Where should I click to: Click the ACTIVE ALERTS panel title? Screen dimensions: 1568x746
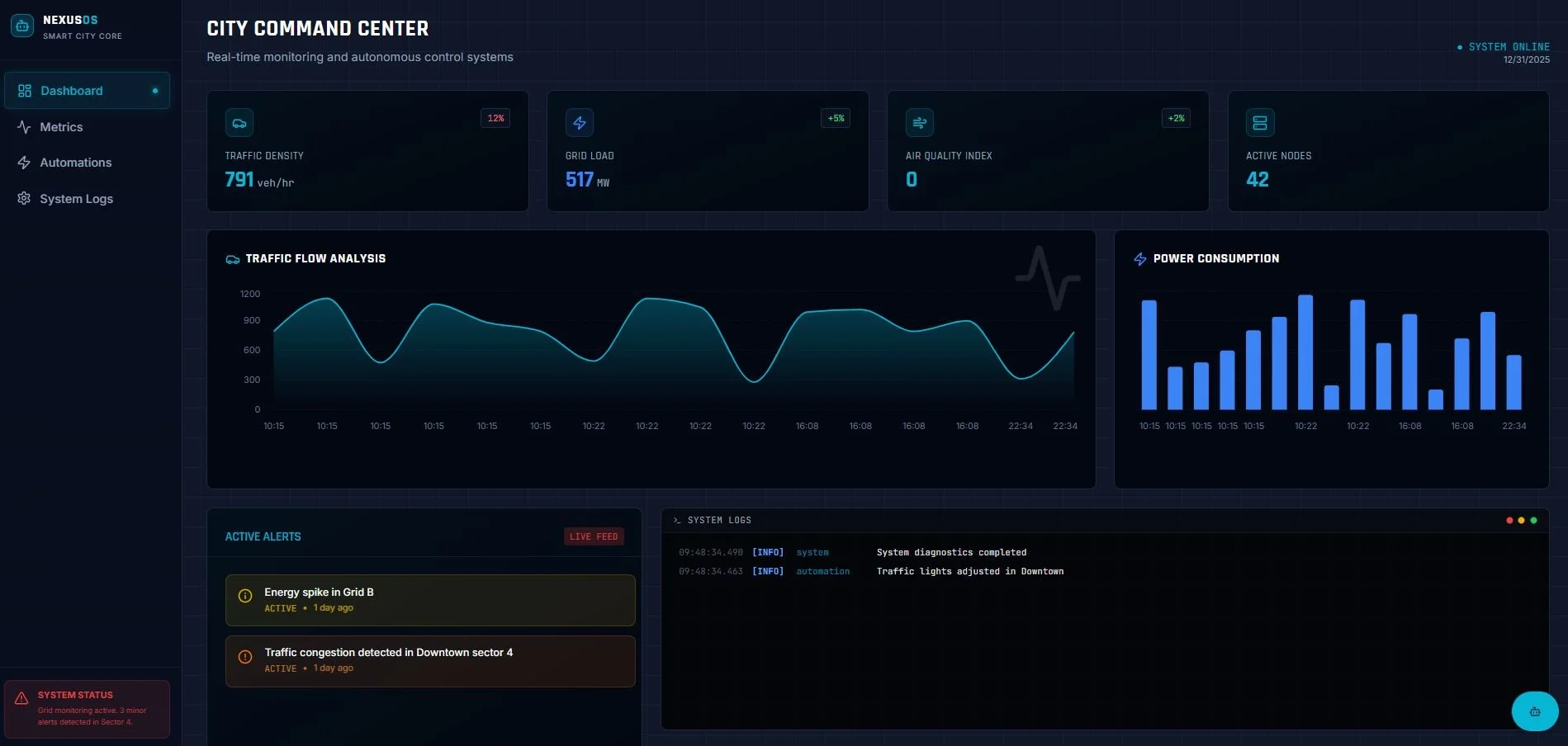tap(263, 536)
